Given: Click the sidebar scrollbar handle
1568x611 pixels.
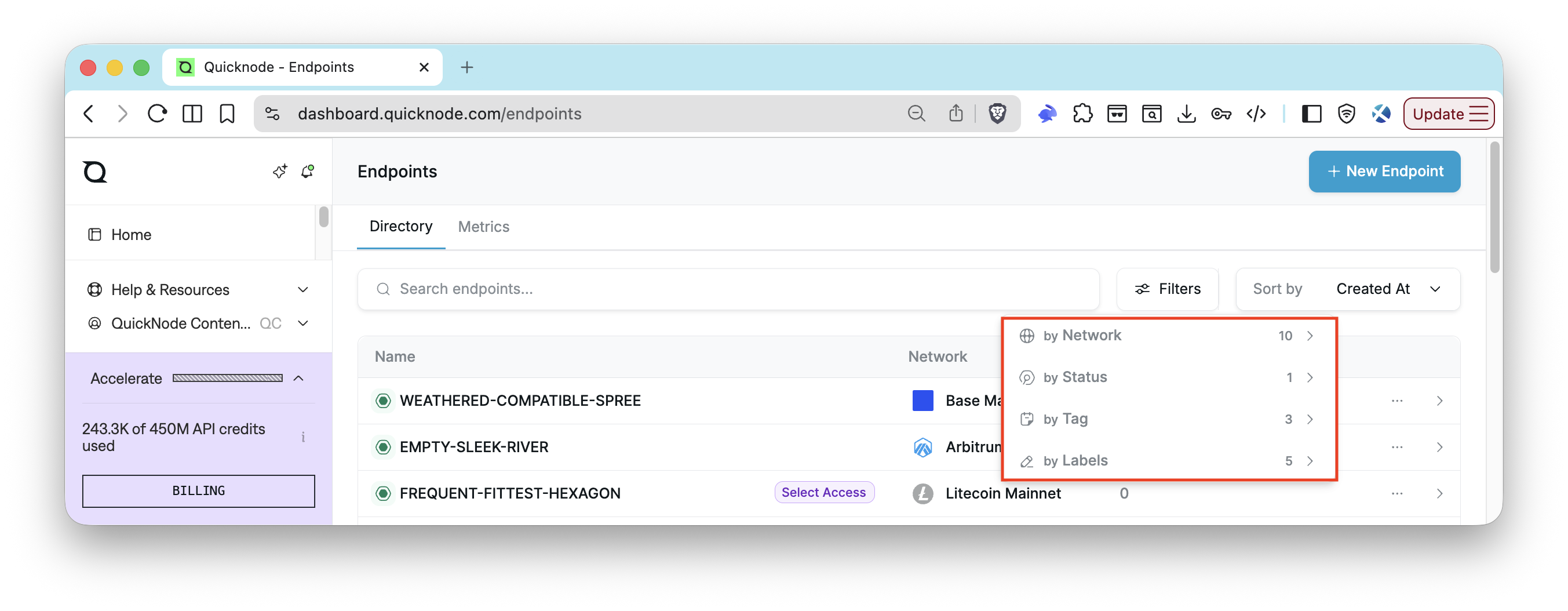Looking at the screenshot, I should [x=323, y=217].
